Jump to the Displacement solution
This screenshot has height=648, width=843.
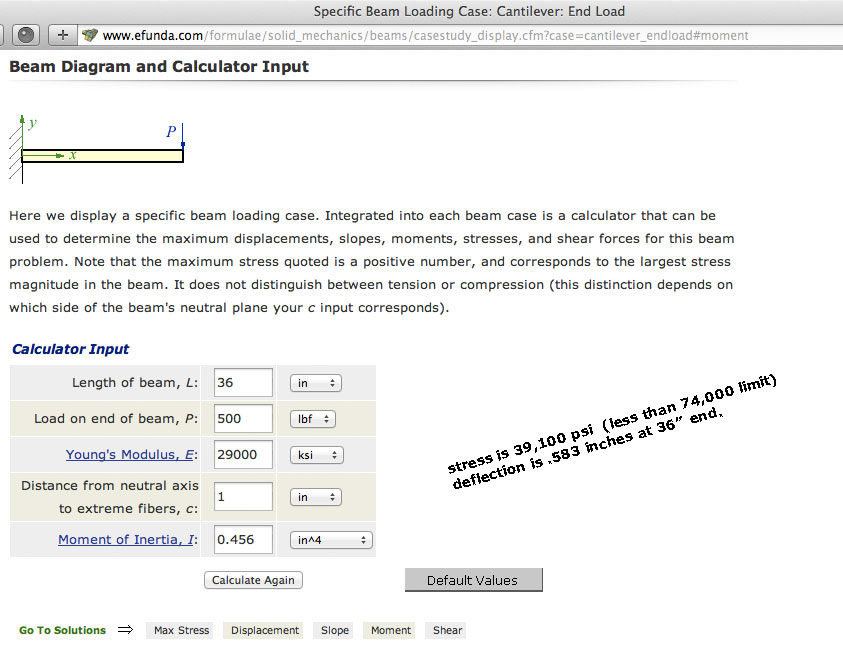(x=265, y=630)
